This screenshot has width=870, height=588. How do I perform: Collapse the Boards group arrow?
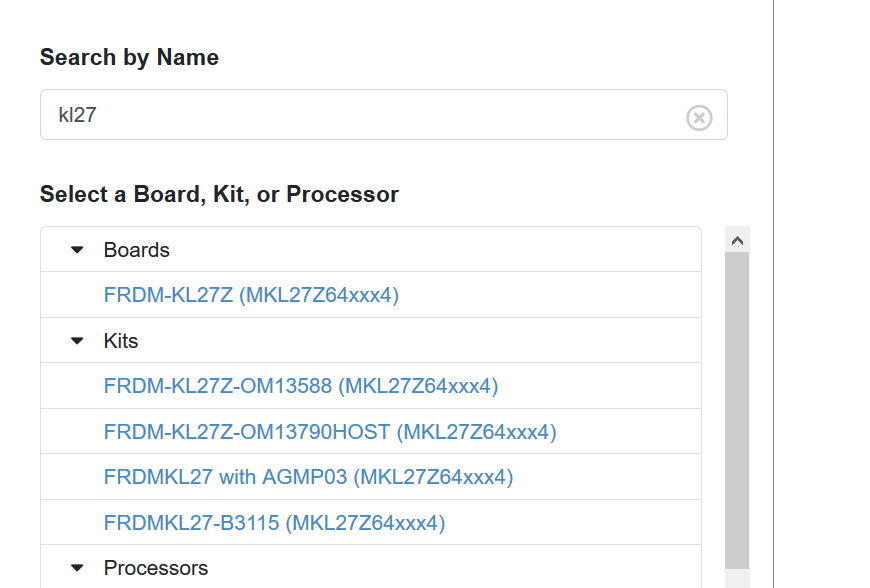(x=78, y=250)
